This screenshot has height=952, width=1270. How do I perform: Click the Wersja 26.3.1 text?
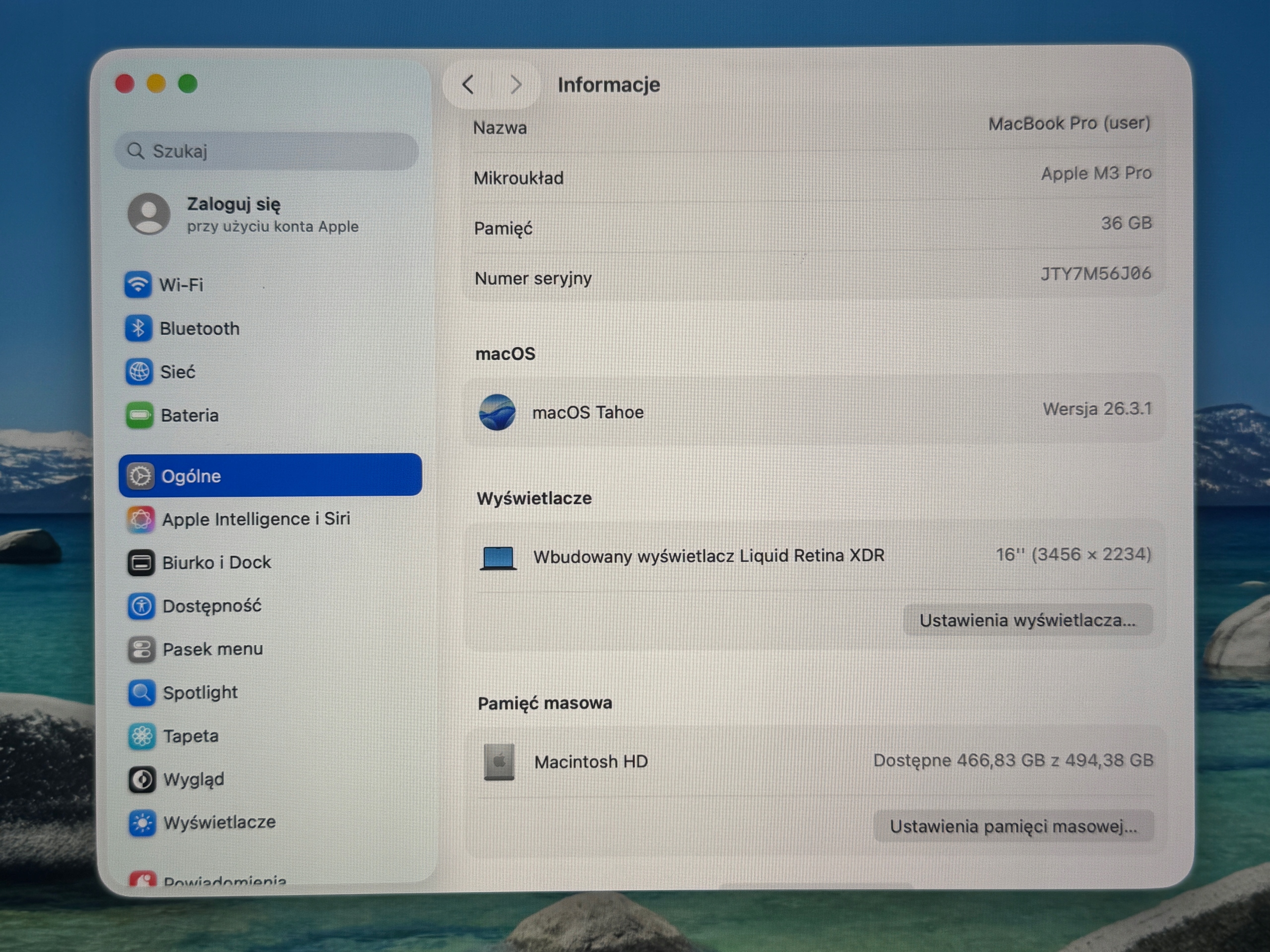(x=1097, y=409)
